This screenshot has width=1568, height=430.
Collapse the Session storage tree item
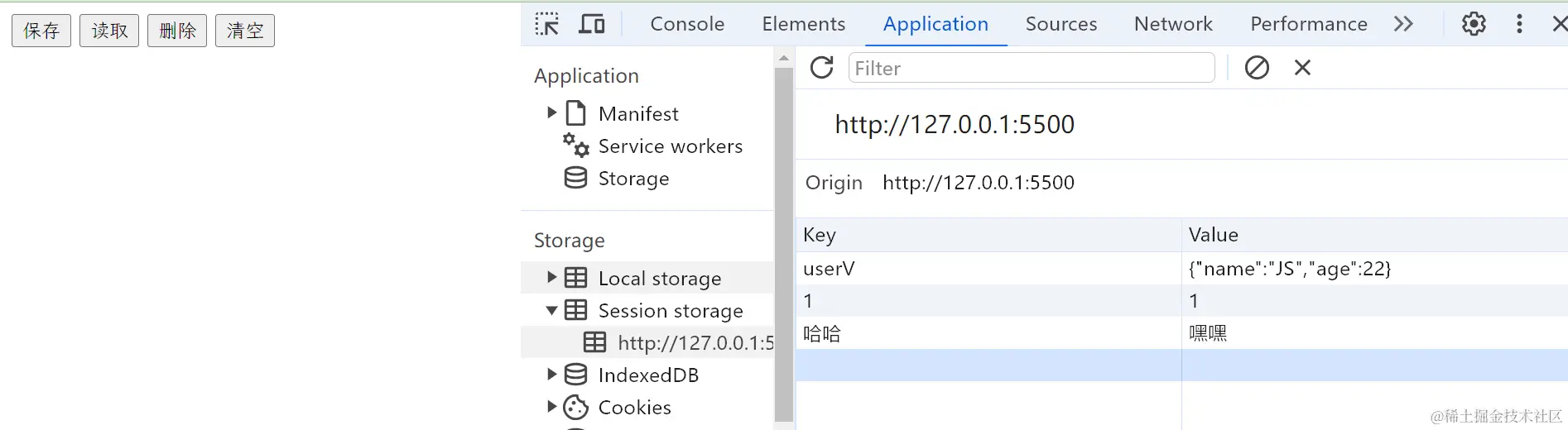551,311
